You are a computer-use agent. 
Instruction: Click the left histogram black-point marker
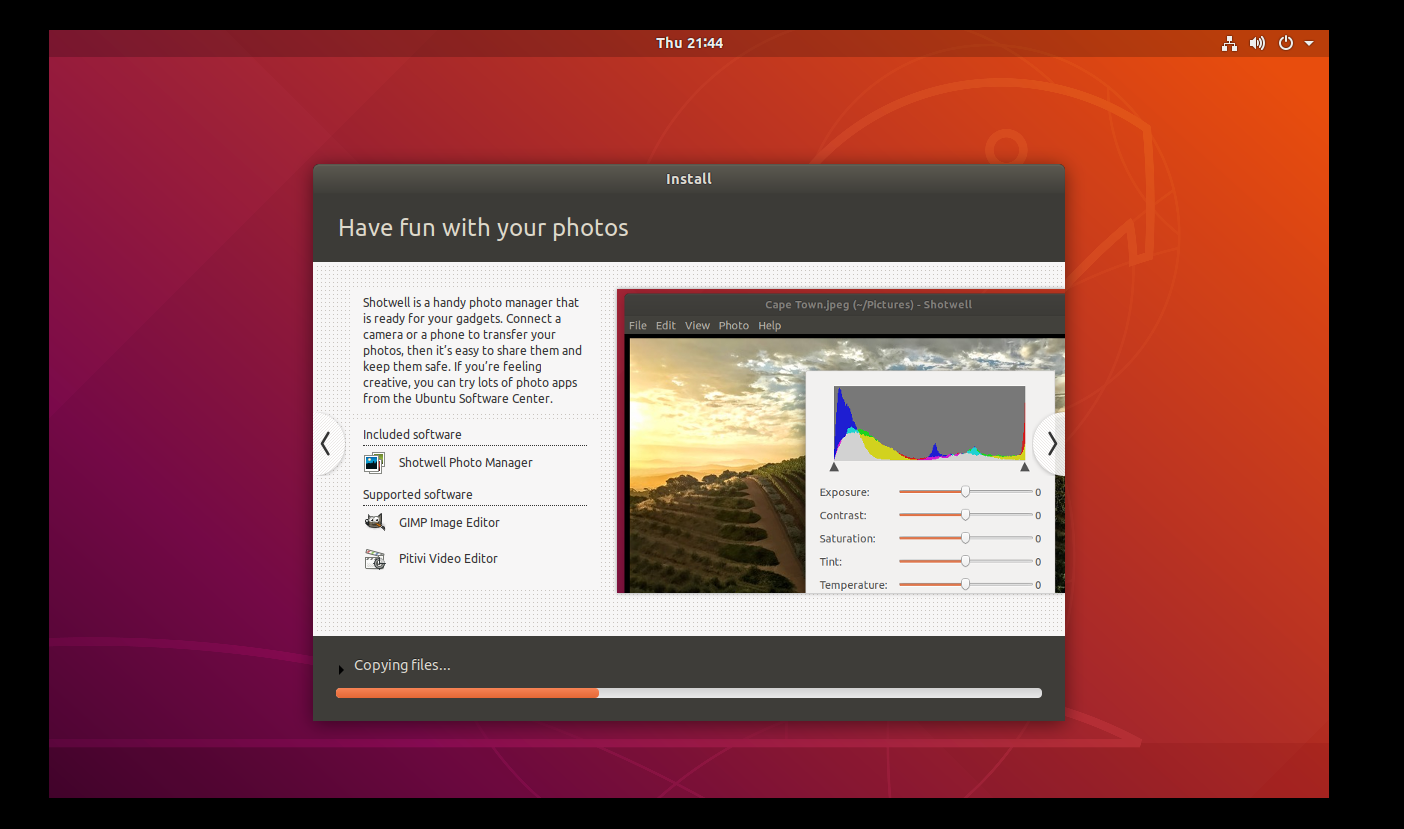835,467
